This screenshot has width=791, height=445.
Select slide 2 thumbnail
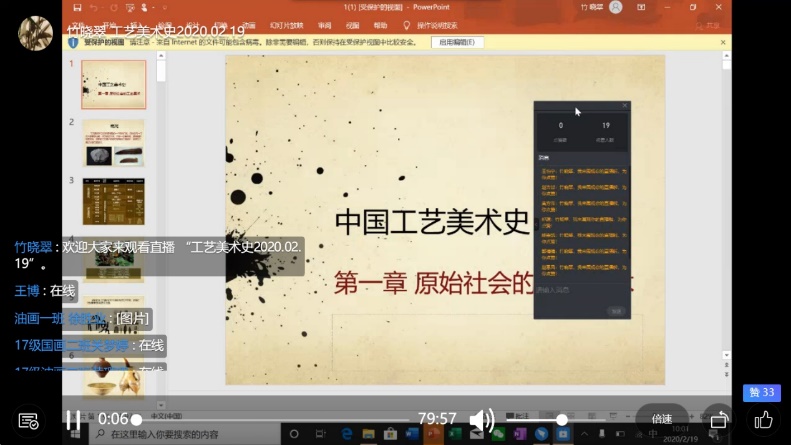[x=113, y=142]
